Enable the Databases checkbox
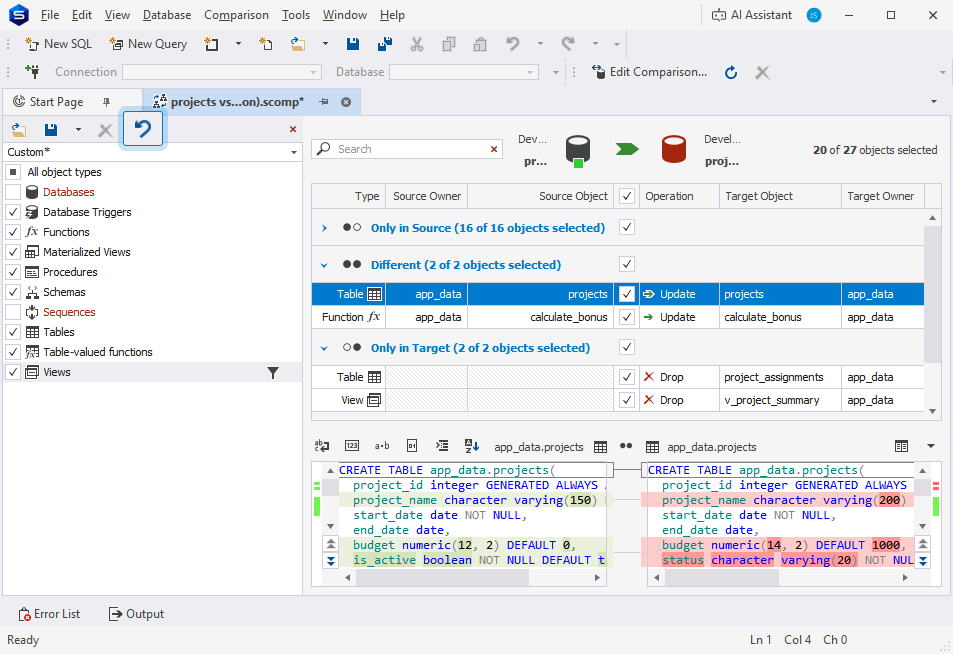 pos(13,192)
